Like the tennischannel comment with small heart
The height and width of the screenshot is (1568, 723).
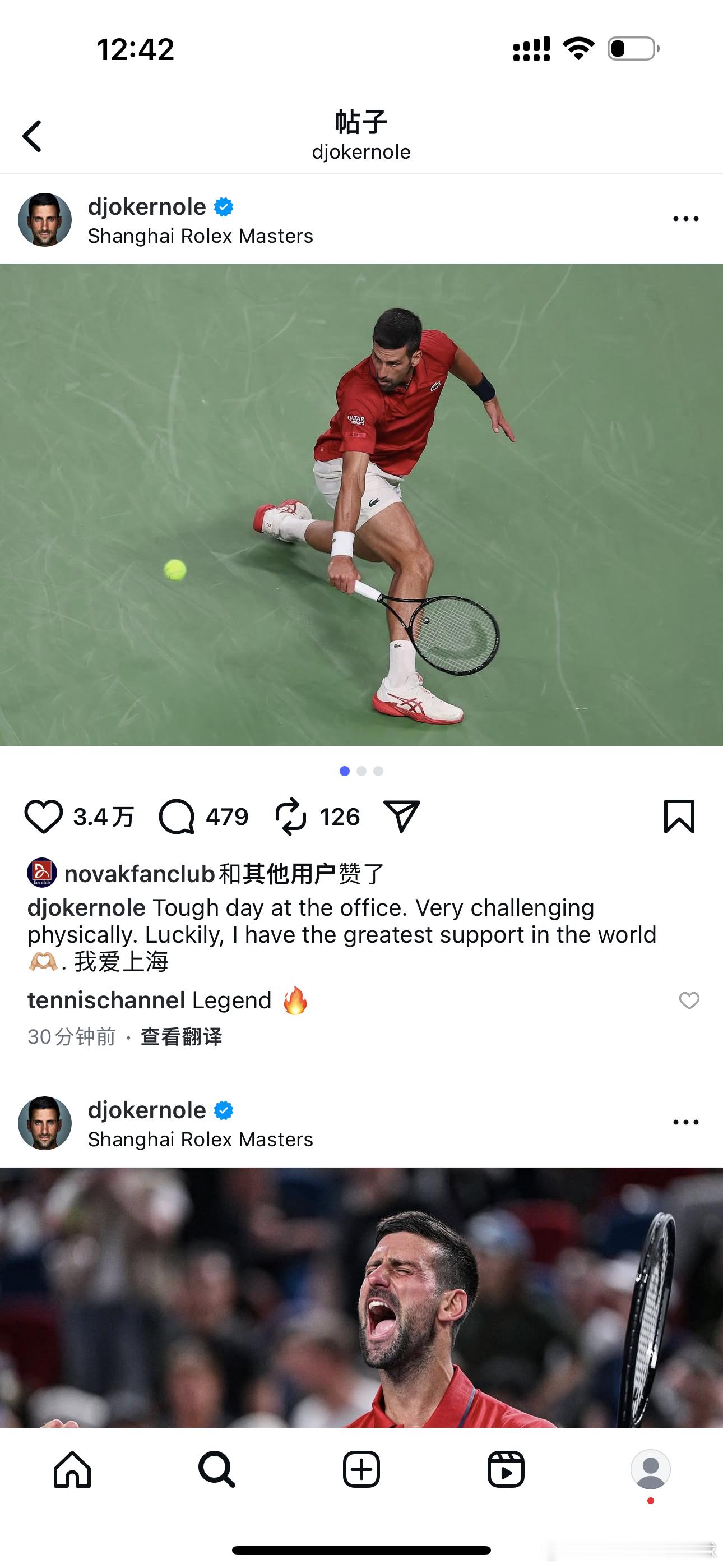tap(689, 1000)
